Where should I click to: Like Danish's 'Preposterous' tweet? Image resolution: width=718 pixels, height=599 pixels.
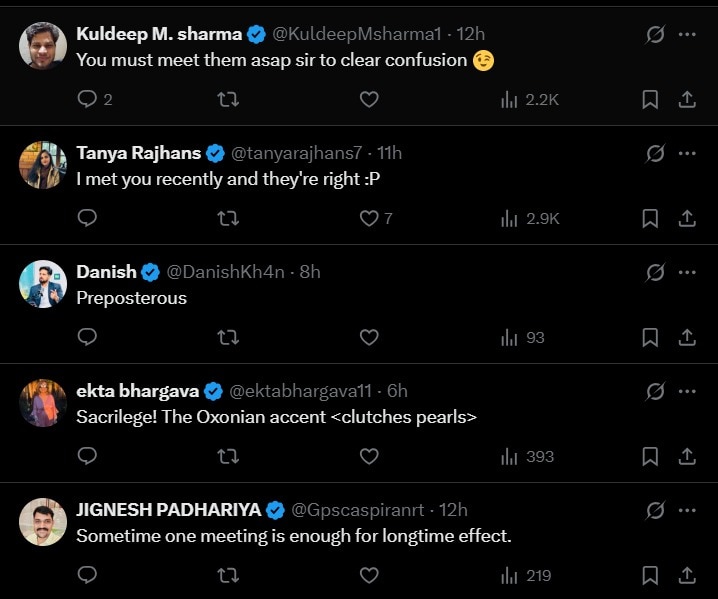[x=369, y=337]
